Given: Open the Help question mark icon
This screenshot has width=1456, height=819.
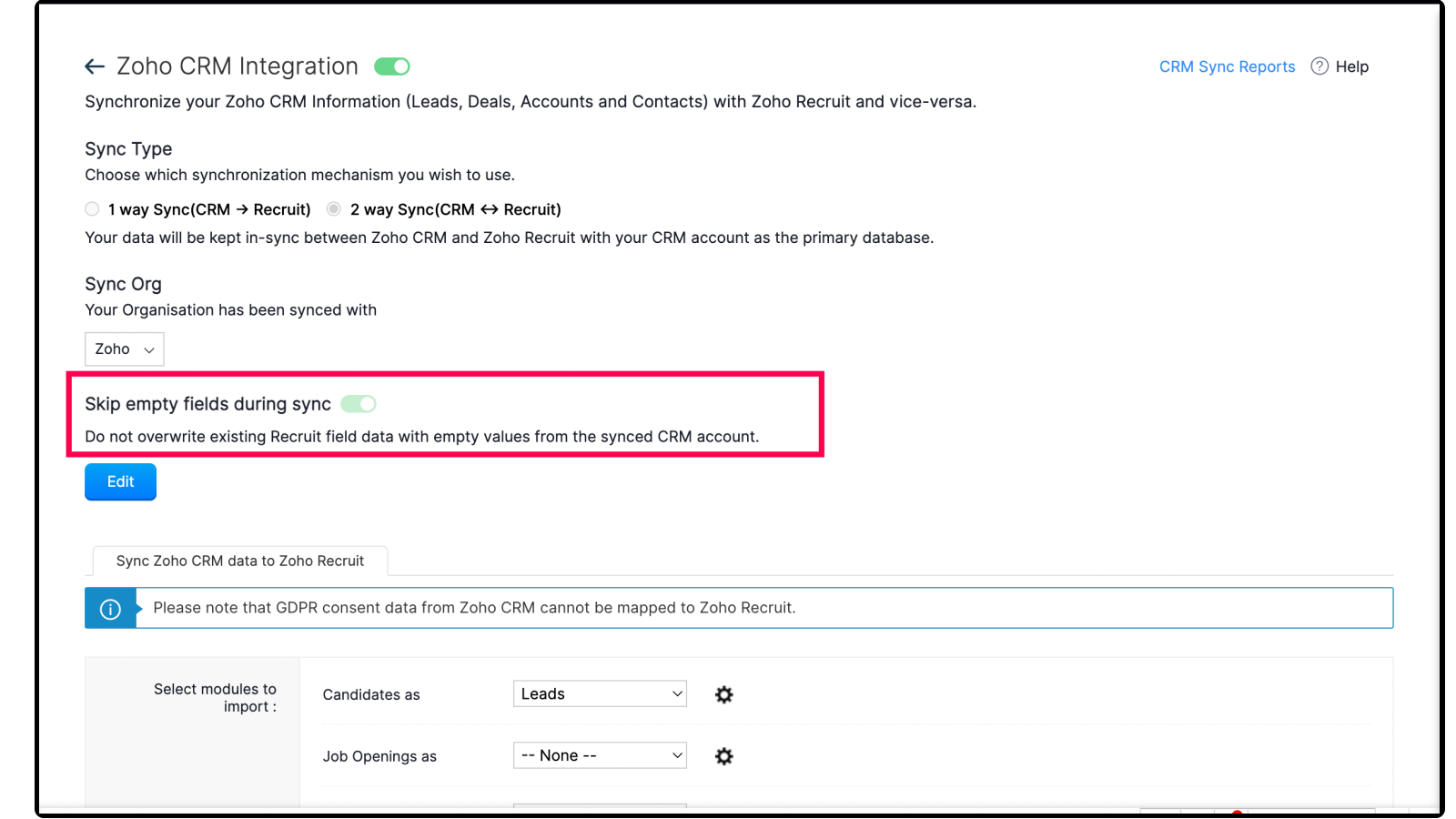Looking at the screenshot, I should [1319, 66].
